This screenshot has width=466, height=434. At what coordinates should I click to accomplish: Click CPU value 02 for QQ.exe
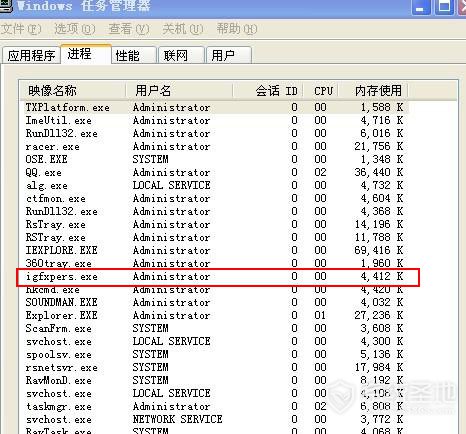click(320, 172)
